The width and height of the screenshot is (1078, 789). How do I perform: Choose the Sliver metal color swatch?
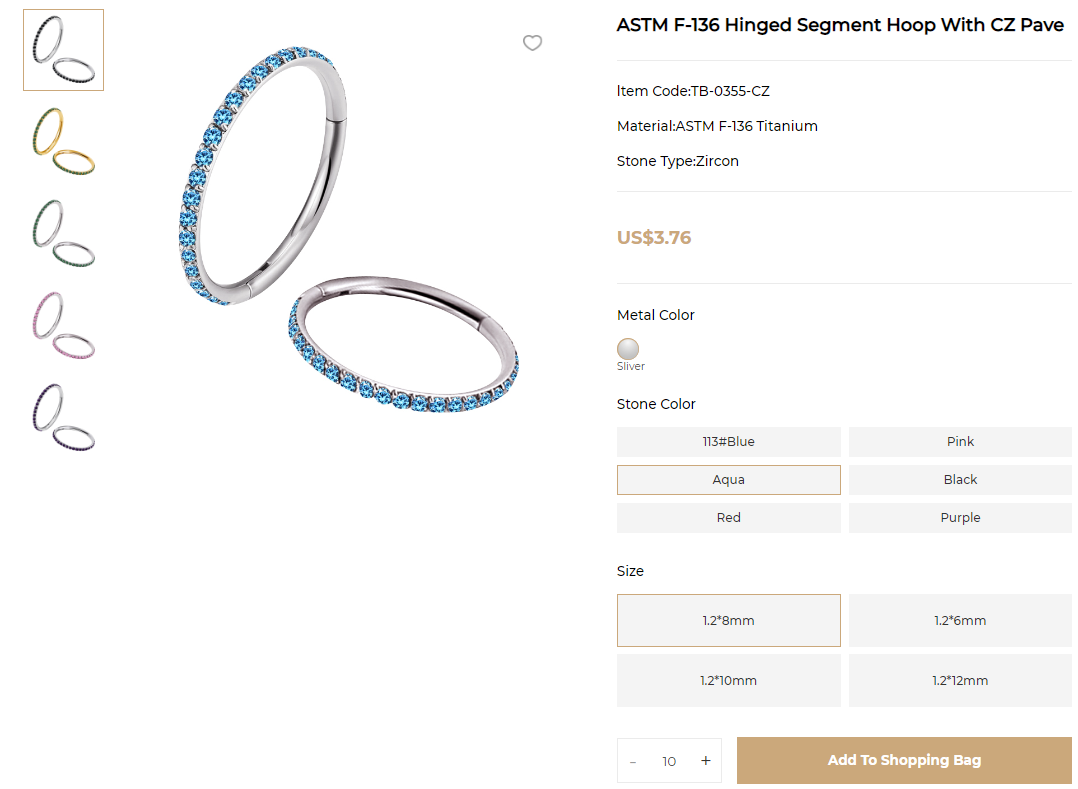(628, 349)
